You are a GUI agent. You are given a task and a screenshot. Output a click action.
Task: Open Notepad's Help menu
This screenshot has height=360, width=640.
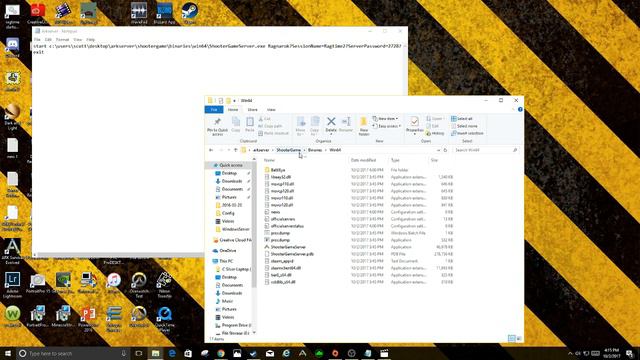91,40
